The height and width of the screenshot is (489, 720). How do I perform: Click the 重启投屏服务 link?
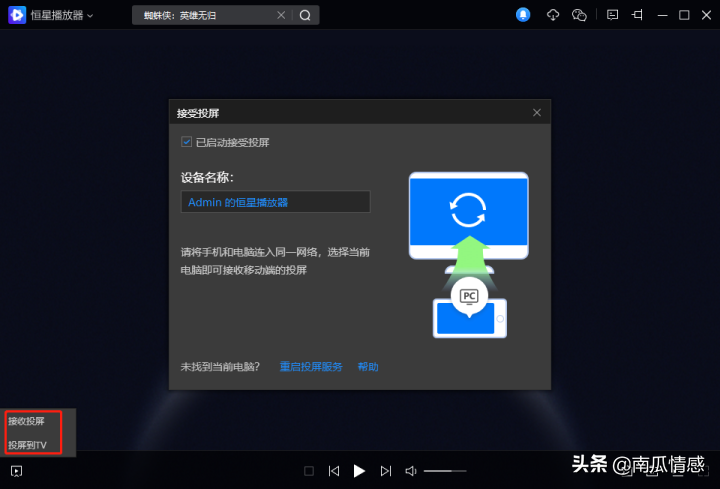(x=311, y=366)
